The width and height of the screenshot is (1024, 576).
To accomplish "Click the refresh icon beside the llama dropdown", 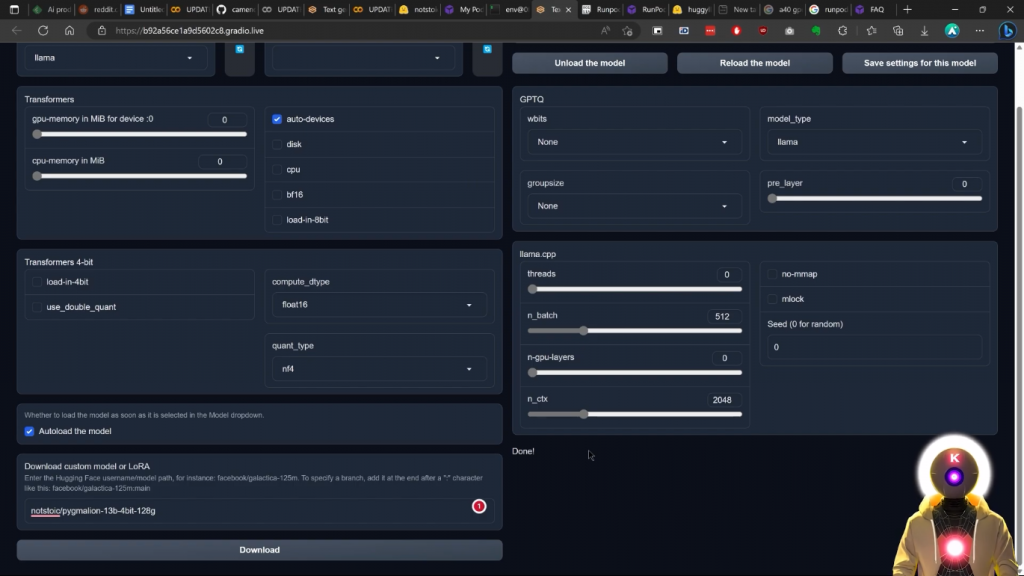I will pyautogui.click(x=239, y=49).
